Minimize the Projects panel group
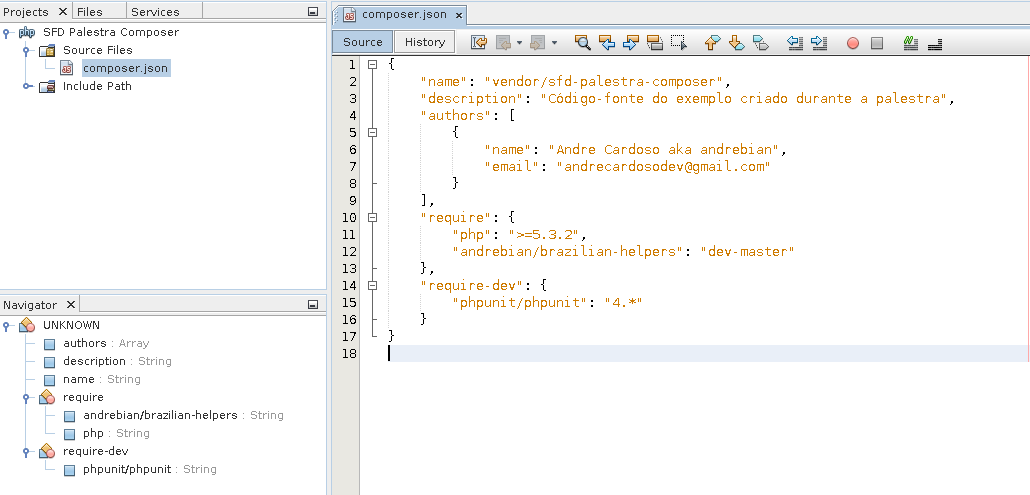The image size is (1030, 495). (313, 12)
